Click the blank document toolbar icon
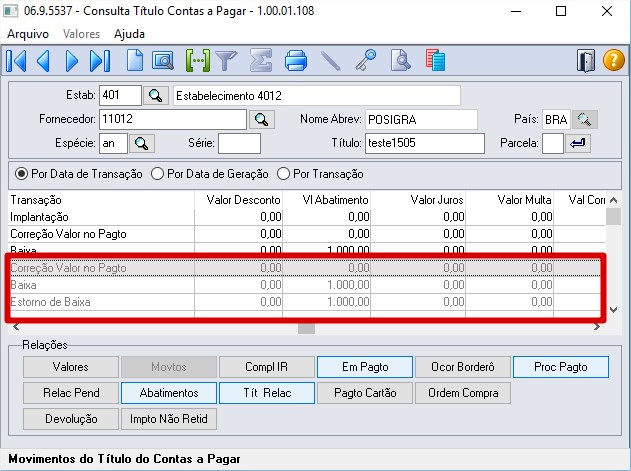631x471 pixels. pos(134,61)
